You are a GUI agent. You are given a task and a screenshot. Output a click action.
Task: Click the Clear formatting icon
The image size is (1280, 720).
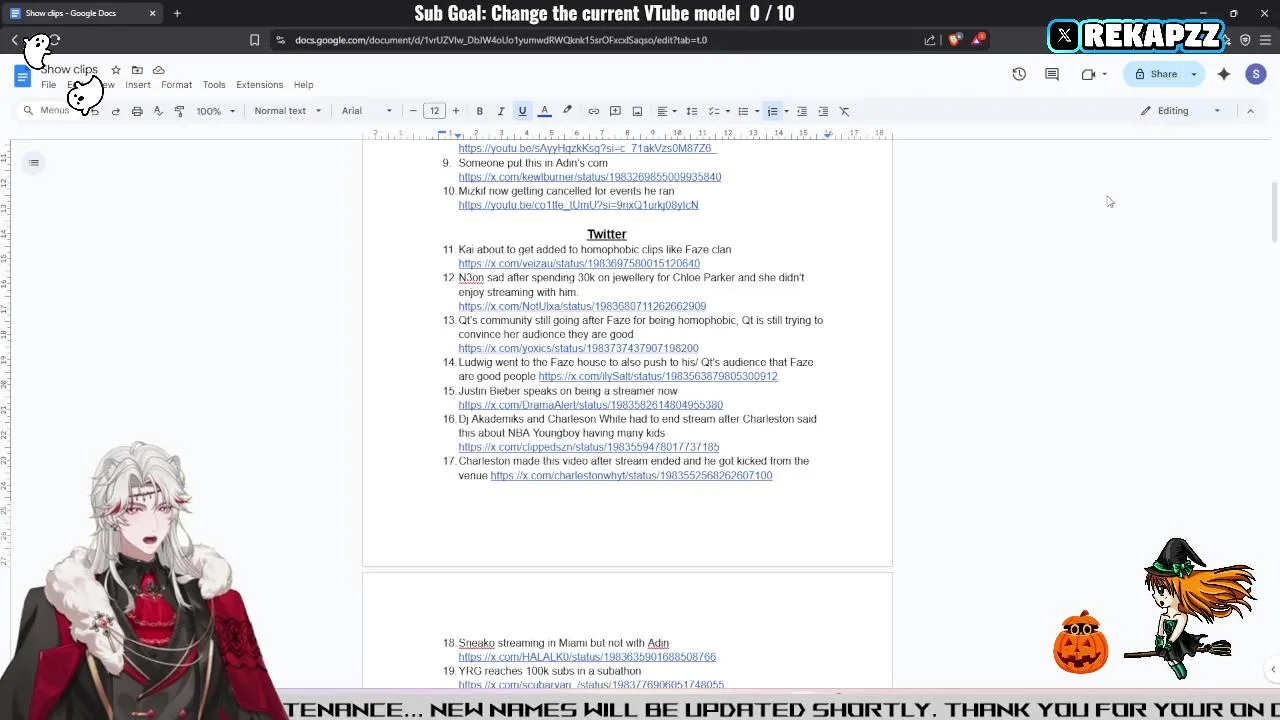pyautogui.click(x=844, y=111)
